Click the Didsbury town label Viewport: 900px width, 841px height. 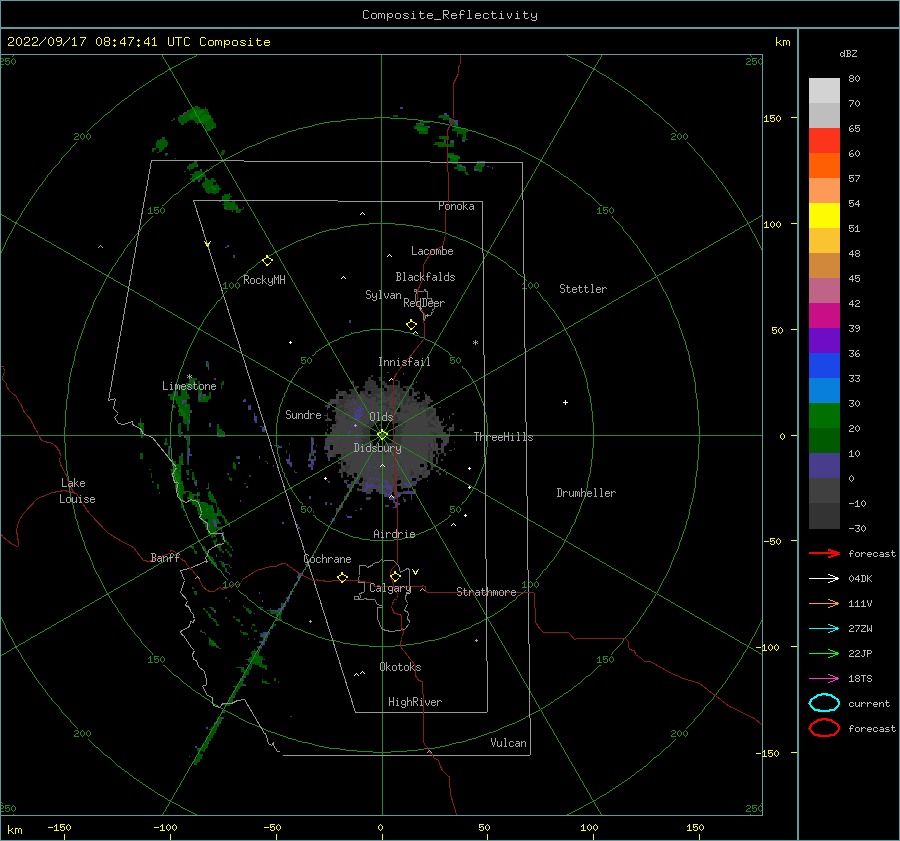[377, 448]
